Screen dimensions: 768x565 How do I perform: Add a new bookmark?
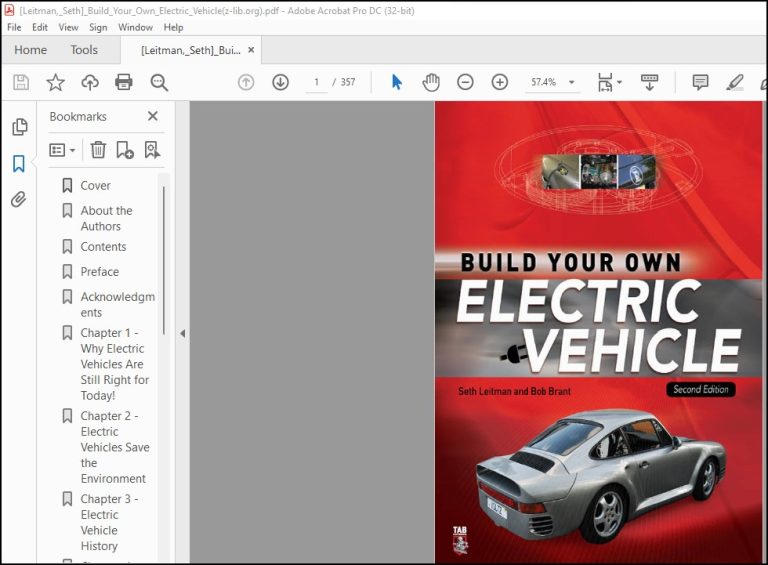pyautogui.click(x=125, y=150)
